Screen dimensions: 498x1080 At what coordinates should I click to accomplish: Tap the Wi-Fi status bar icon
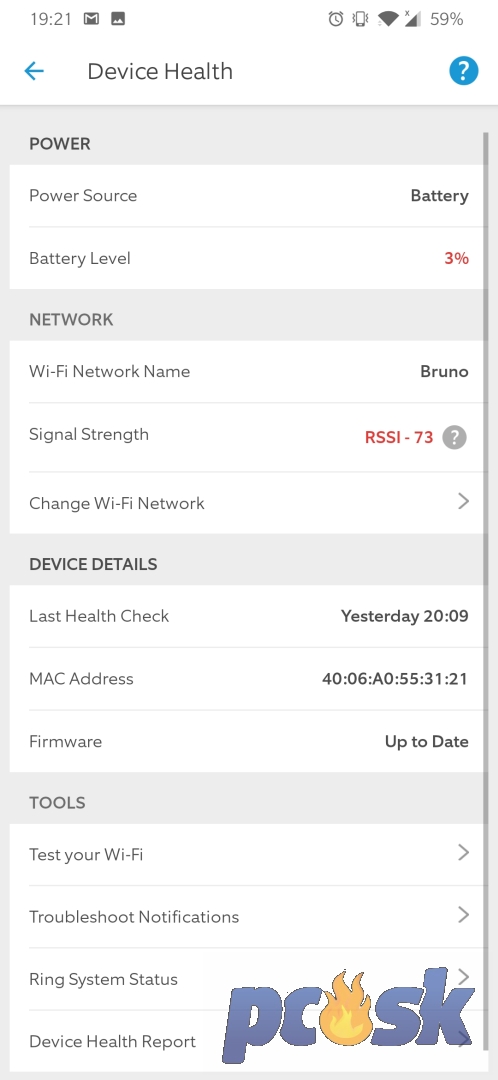coord(388,19)
